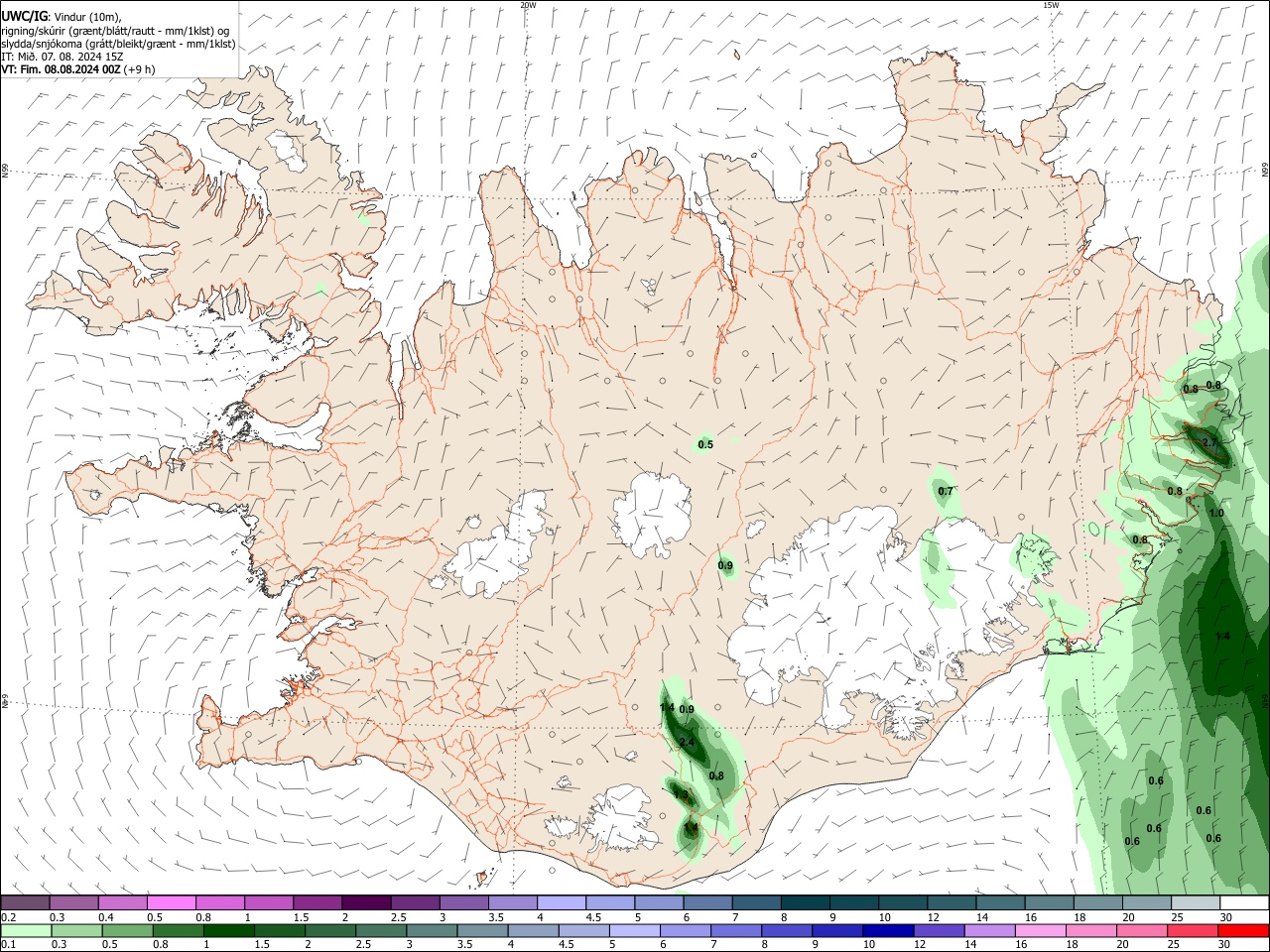
Task: Click the 1.3 precipitation value in south Iceland
Action: [680, 795]
